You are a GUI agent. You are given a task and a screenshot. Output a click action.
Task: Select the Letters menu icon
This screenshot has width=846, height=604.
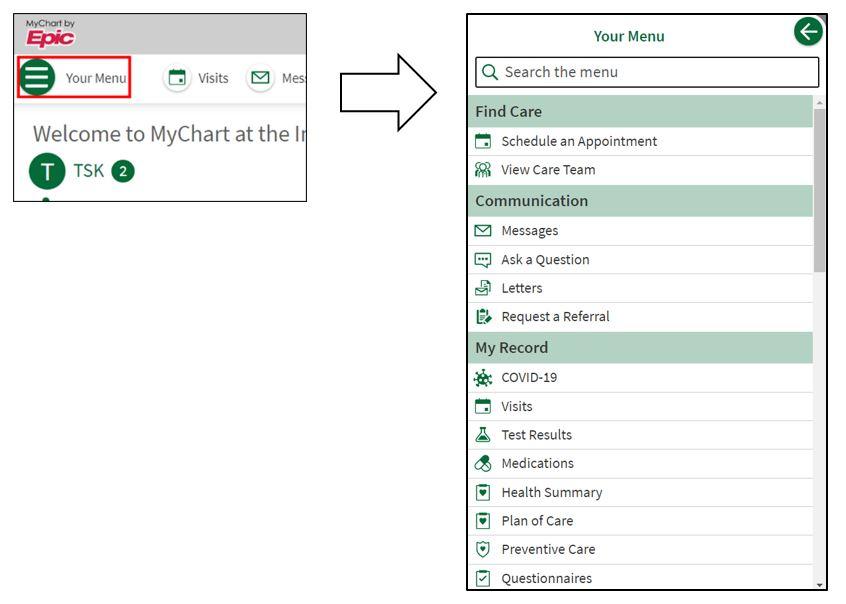[x=484, y=287]
